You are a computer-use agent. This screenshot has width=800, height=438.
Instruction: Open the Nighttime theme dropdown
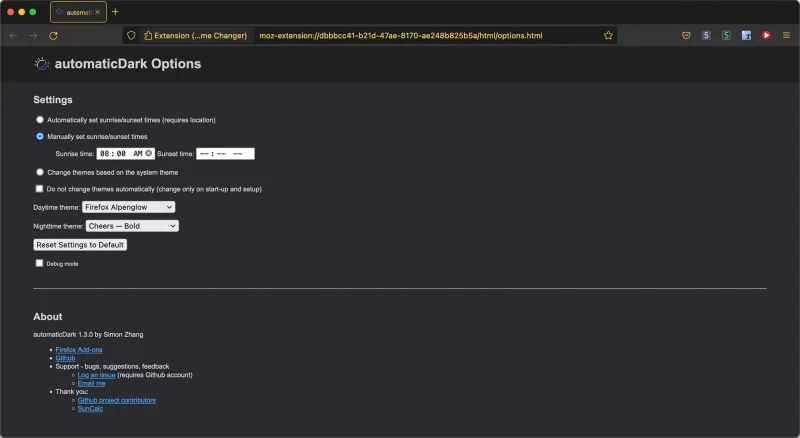(132, 226)
